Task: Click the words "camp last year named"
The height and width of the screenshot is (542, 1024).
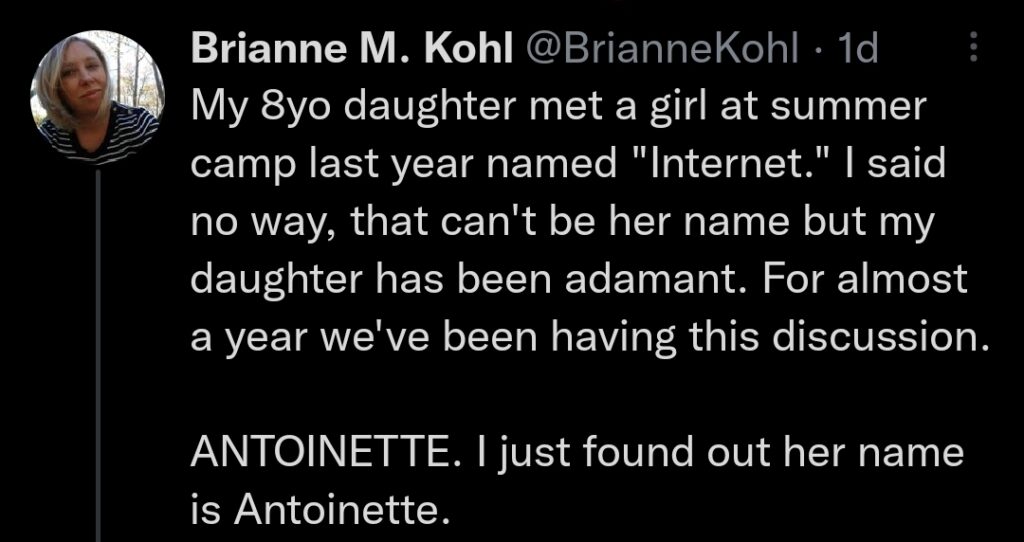Action: pos(403,165)
